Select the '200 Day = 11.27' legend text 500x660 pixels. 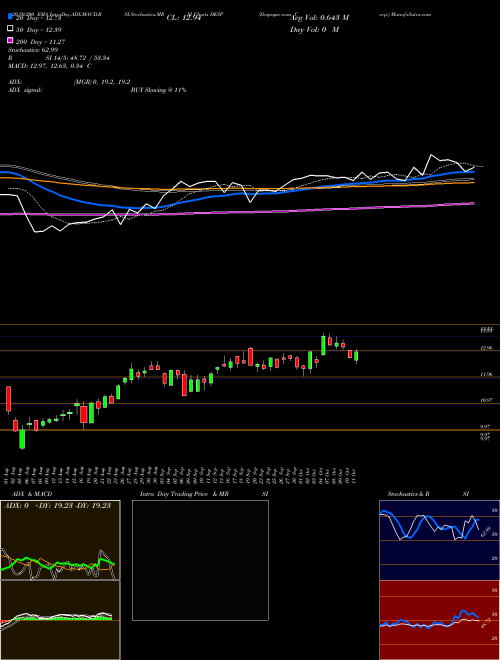(x=40, y=42)
